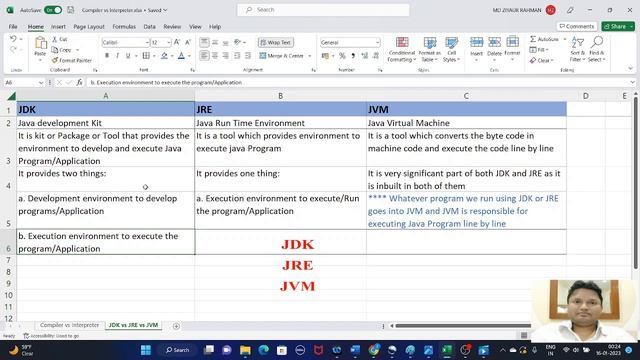640x360 pixels.
Task: Click Decrease Indent icon
Action: pos(237,56)
